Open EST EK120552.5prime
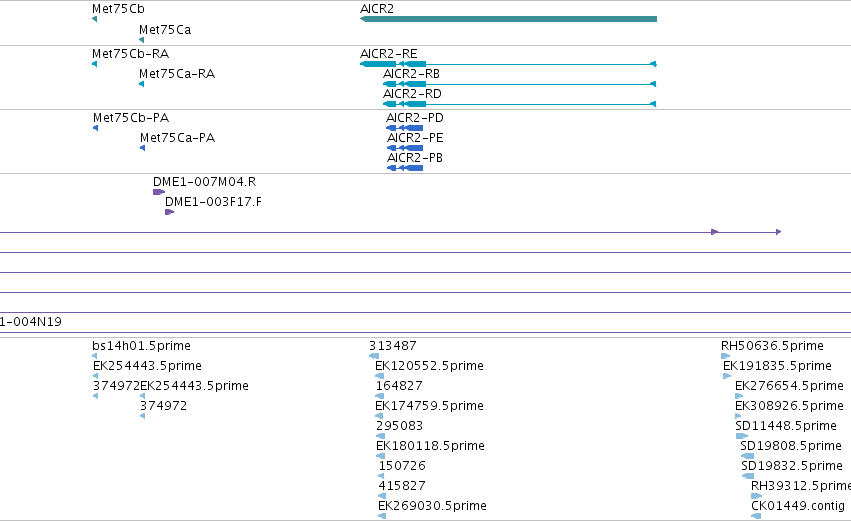 point(429,366)
